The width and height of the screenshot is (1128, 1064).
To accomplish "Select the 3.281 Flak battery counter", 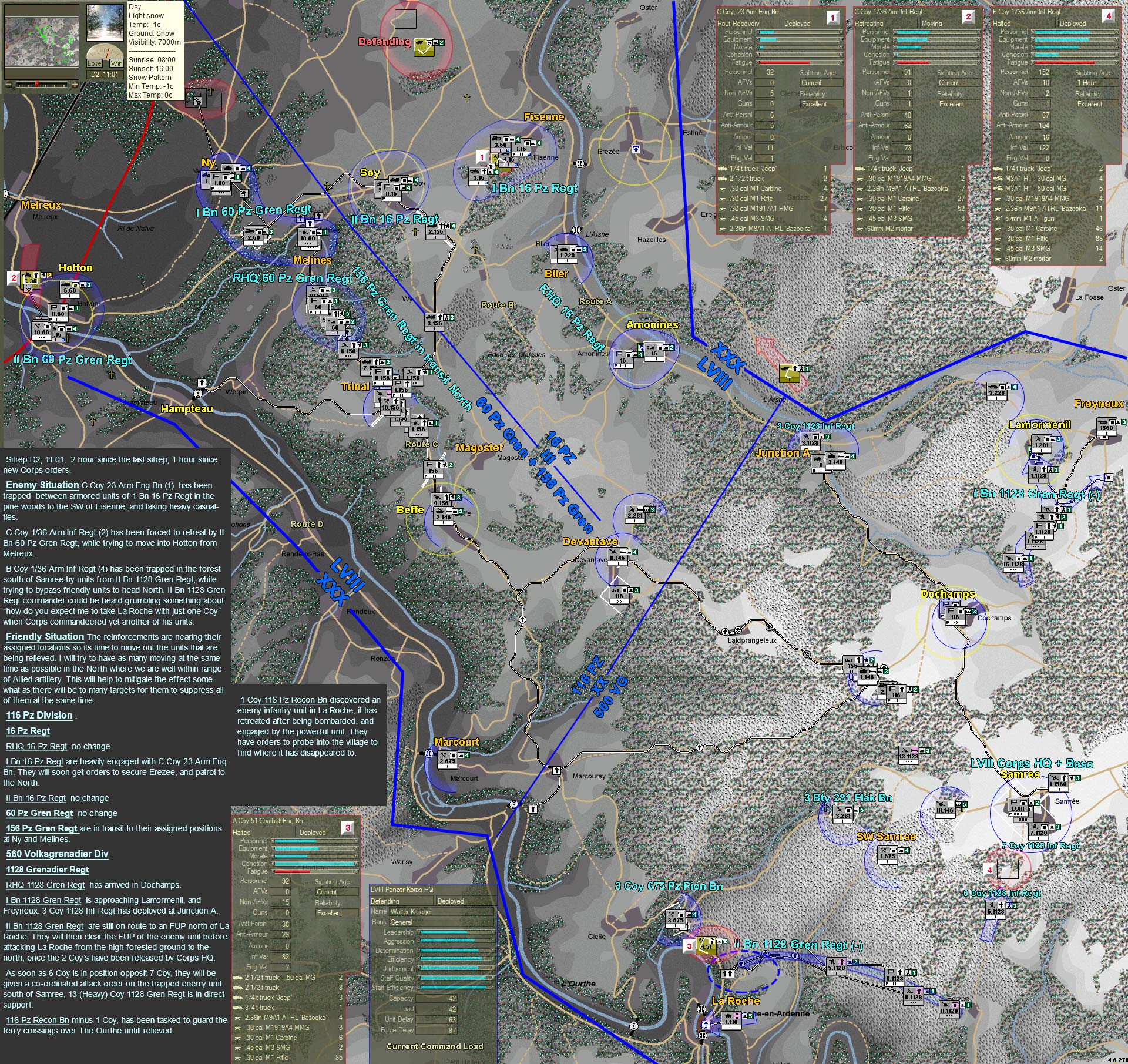I will (x=843, y=815).
